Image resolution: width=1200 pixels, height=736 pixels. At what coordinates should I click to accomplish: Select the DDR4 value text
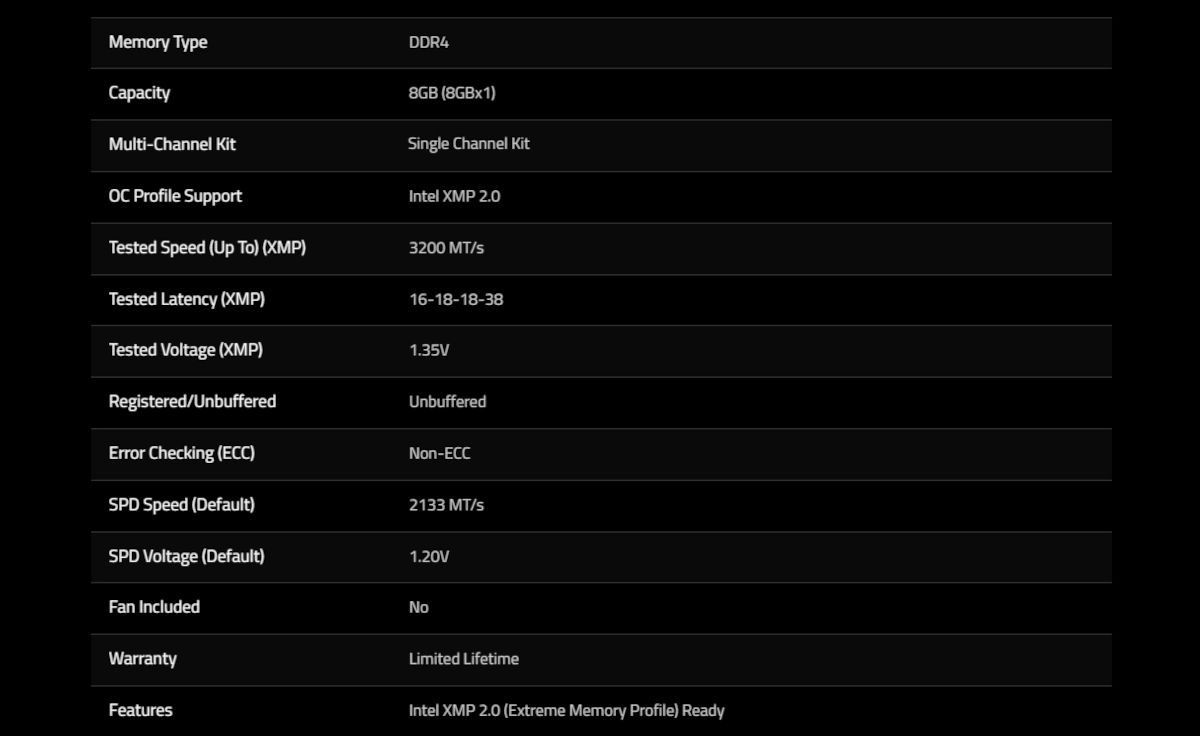(429, 42)
